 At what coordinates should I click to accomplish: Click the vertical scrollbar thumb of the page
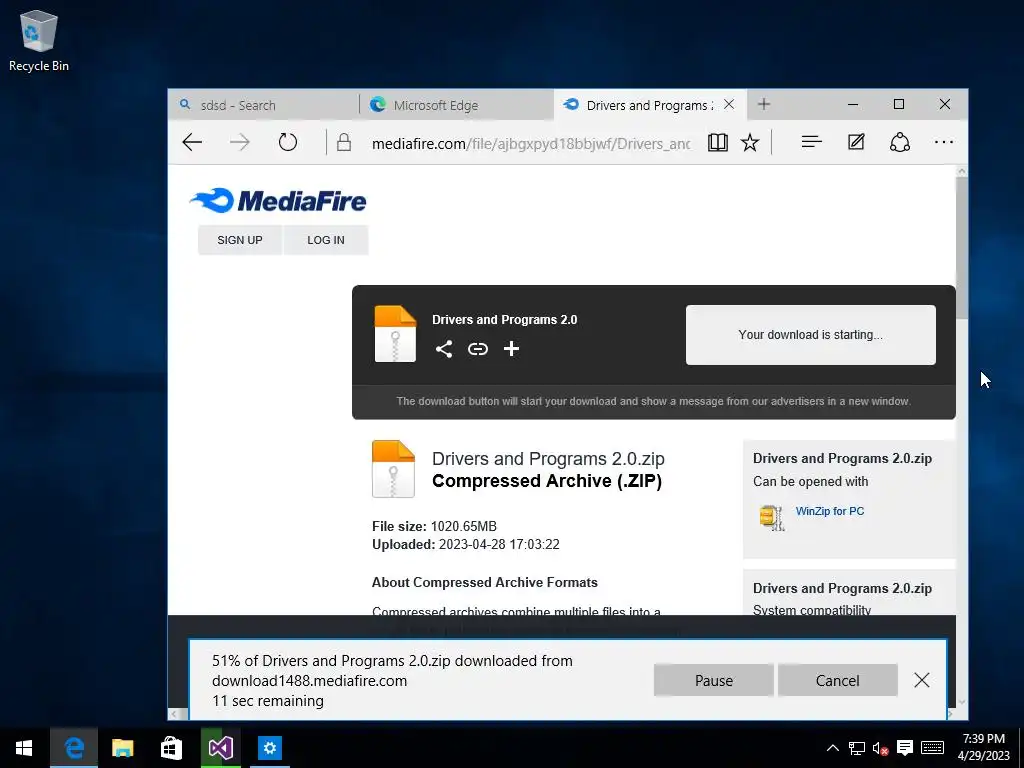pyautogui.click(x=961, y=247)
